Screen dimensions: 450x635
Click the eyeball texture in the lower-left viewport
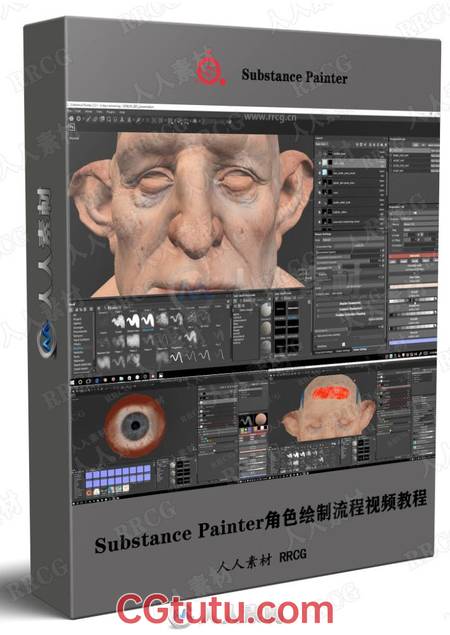coord(135,425)
